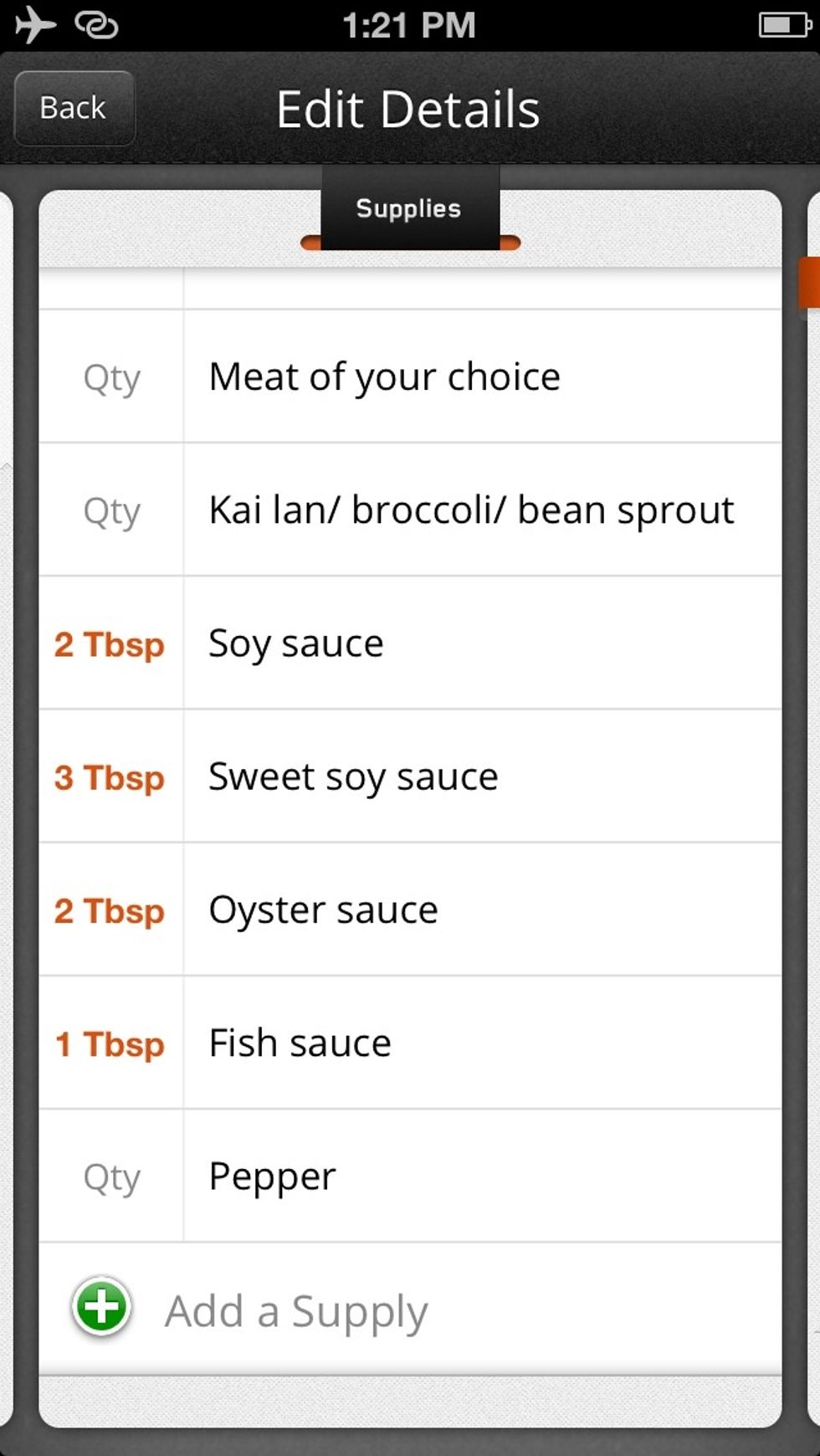
Task: Edit the Meat of your choice name
Action: (x=384, y=377)
